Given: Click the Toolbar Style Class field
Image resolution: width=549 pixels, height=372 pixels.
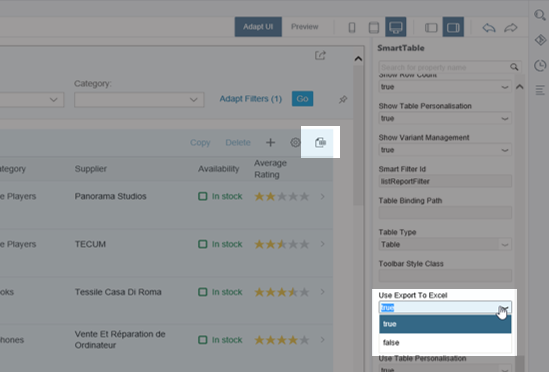Looking at the screenshot, I should [445, 276].
